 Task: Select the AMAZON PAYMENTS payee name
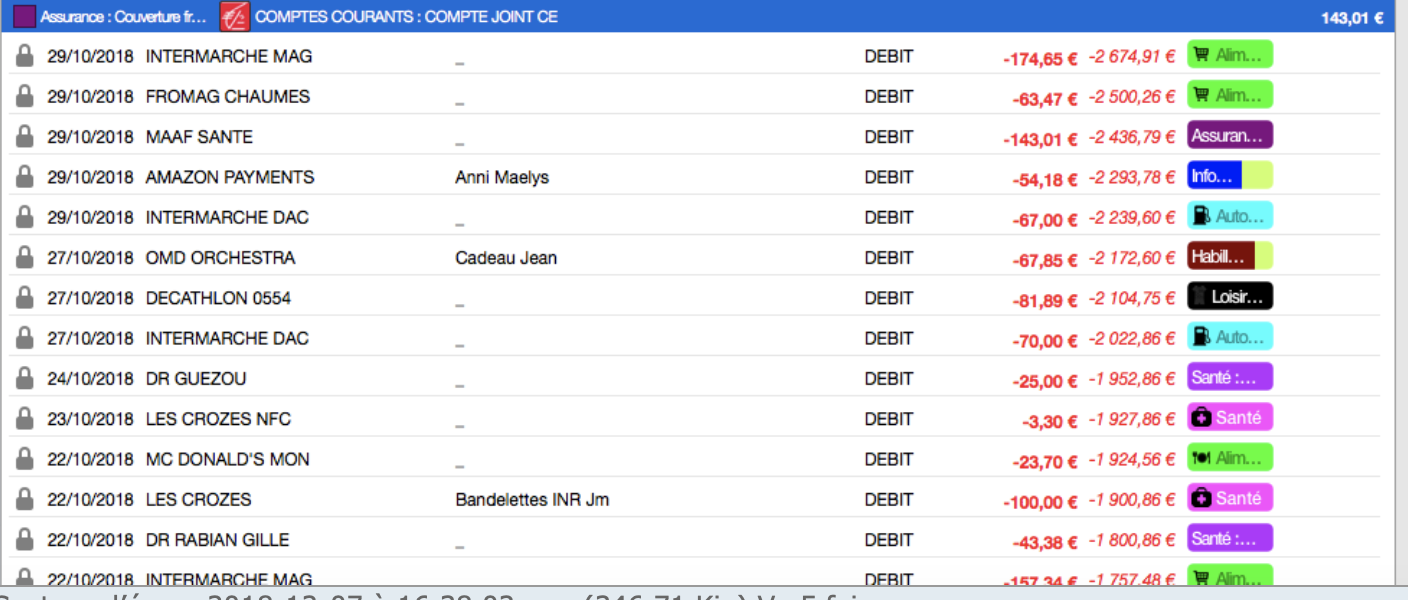(230, 177)
